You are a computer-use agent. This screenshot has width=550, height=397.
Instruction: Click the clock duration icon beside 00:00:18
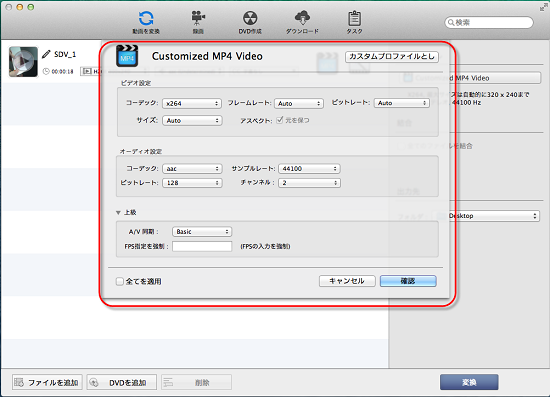(x=46, y=71)
